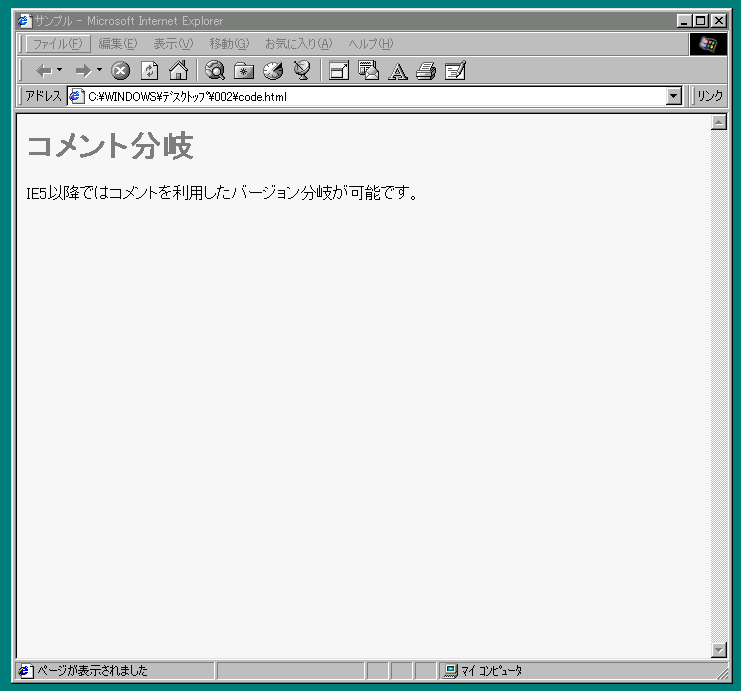Click the マイ コンピュータ status text
The image size is (741, 691).
tap(491, 671)
